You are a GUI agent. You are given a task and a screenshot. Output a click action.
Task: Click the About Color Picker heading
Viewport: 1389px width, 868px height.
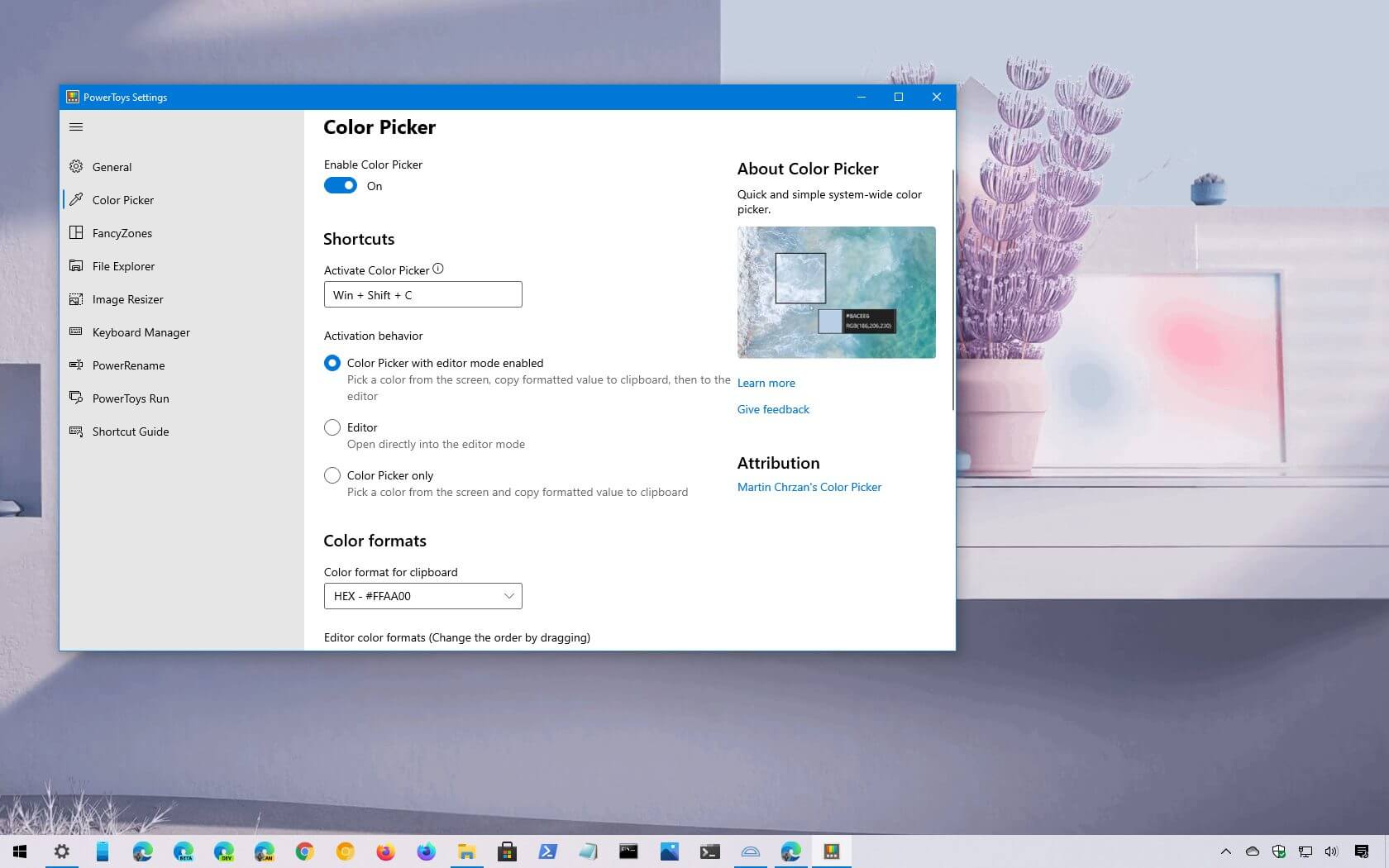click(x=808, y=169)
